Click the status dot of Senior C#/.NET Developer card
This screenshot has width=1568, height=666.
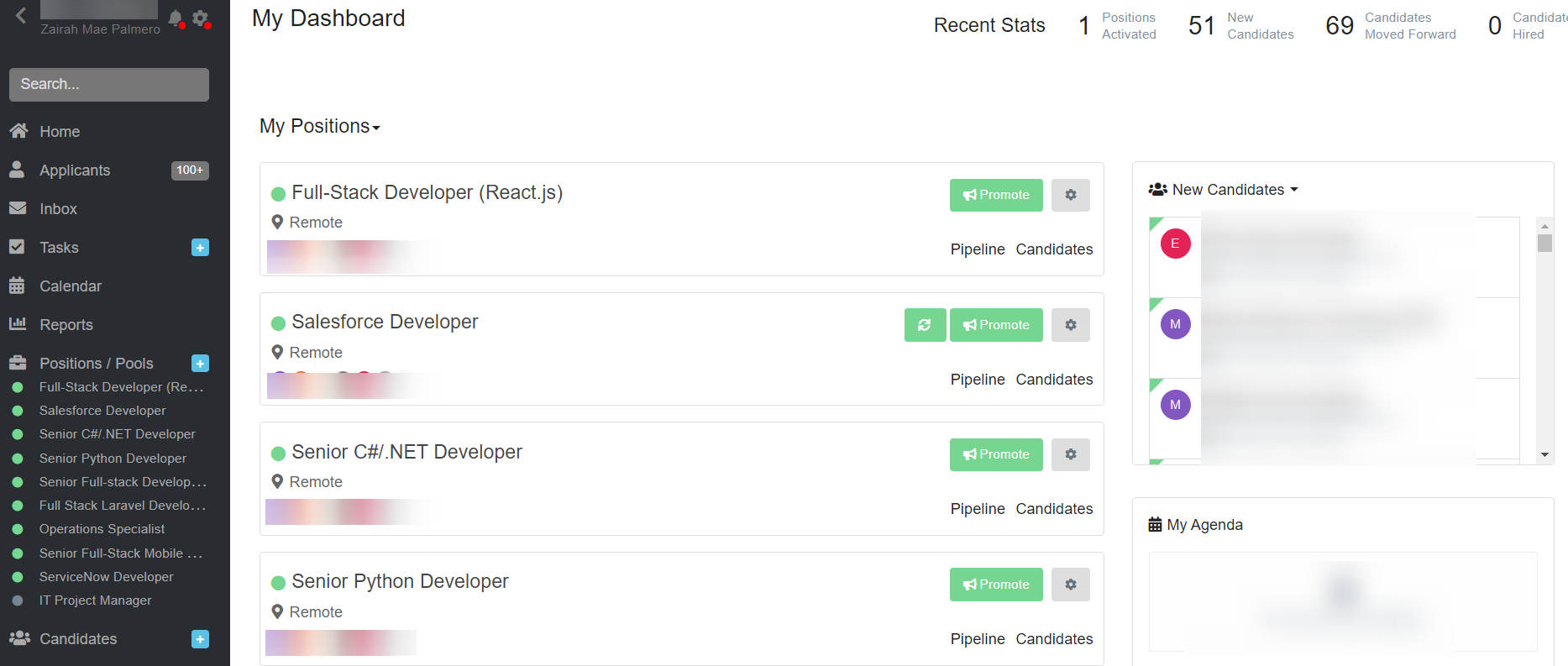279,454
